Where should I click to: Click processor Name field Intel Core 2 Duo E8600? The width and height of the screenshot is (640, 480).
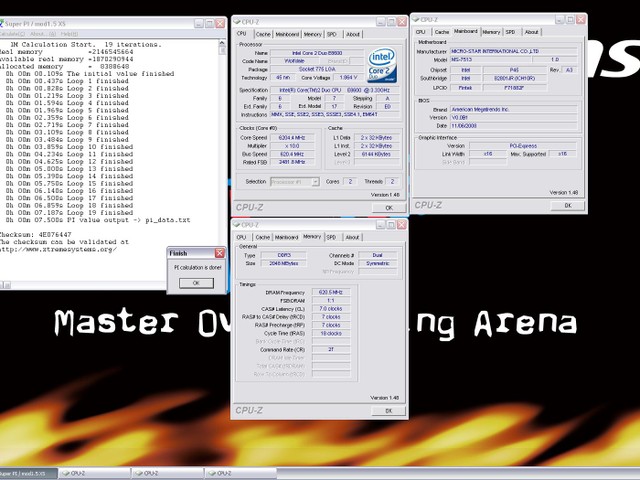(317, 53)
